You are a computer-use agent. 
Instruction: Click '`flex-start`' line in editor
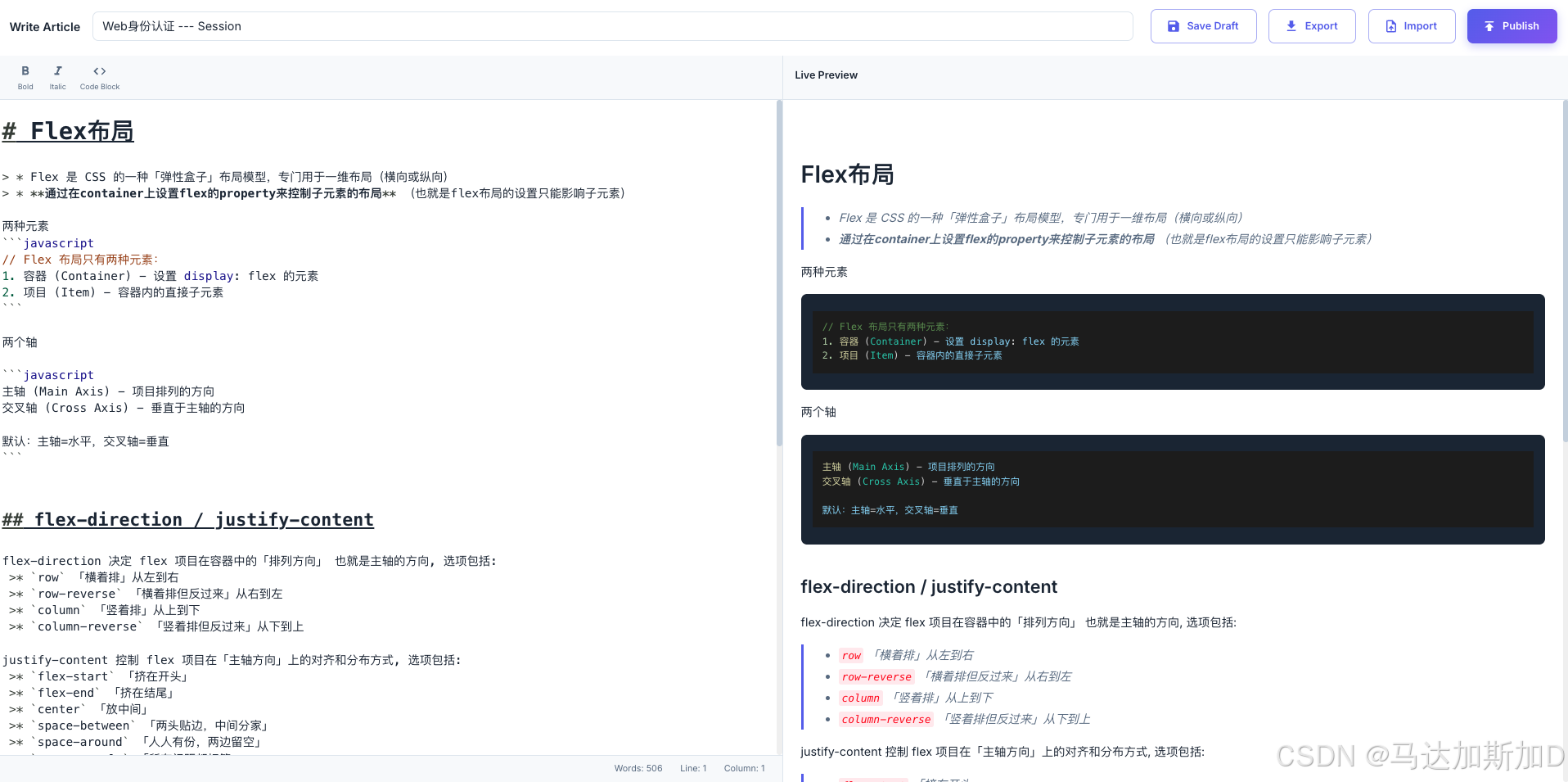point(100,676)
